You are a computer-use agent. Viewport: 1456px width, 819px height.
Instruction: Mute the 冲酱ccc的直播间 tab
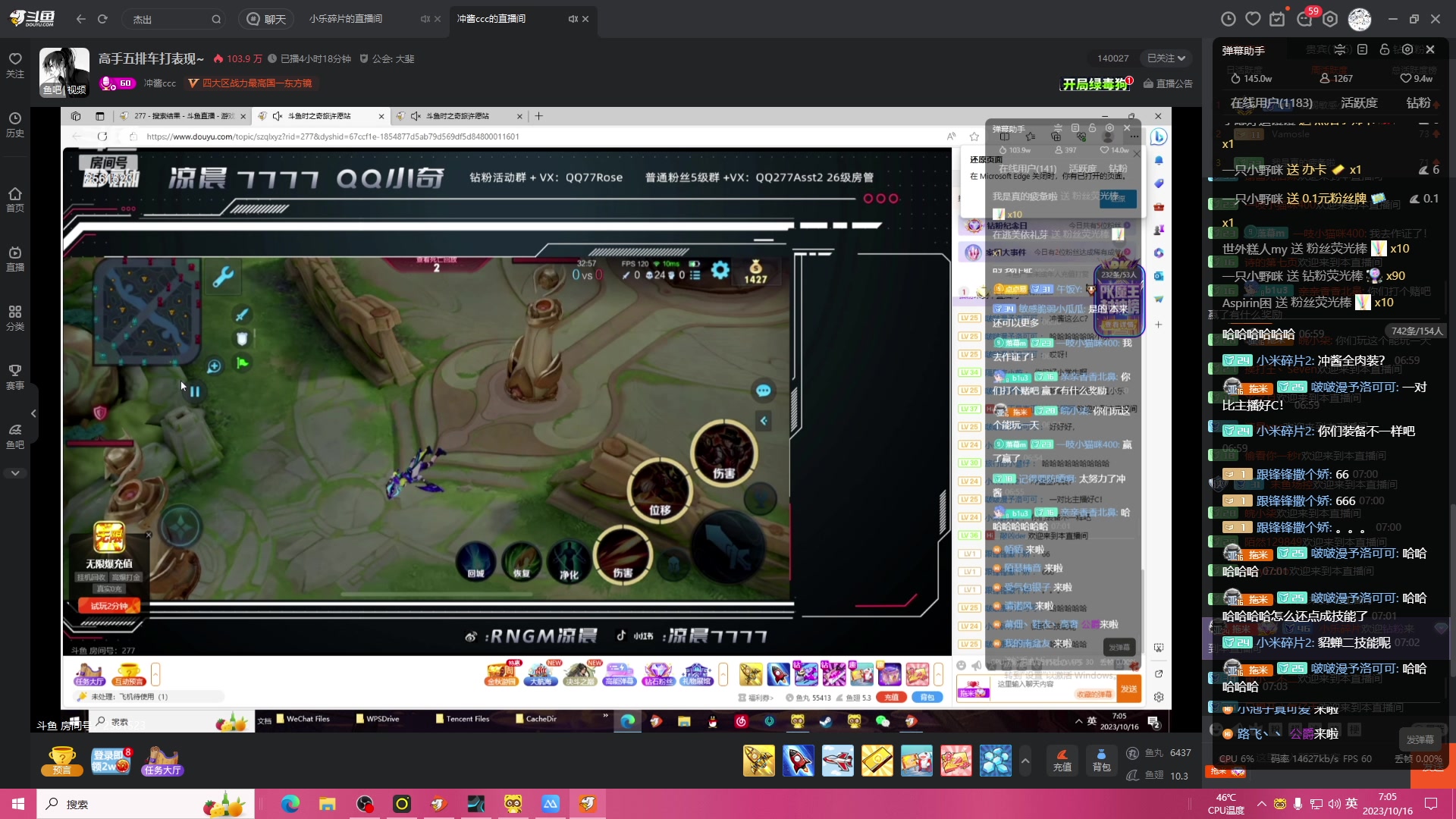[573, 19]
